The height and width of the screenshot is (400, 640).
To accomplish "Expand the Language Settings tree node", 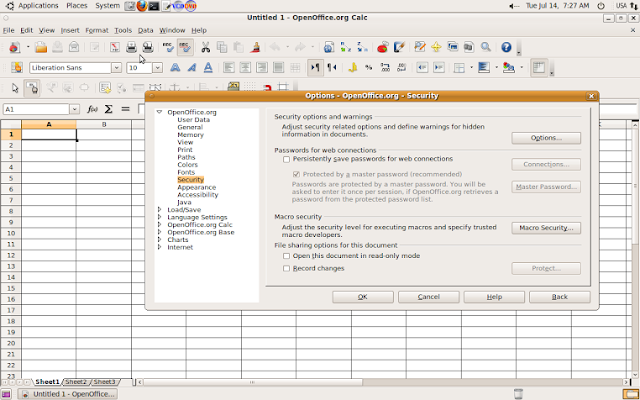I will [x=159, y=217].
